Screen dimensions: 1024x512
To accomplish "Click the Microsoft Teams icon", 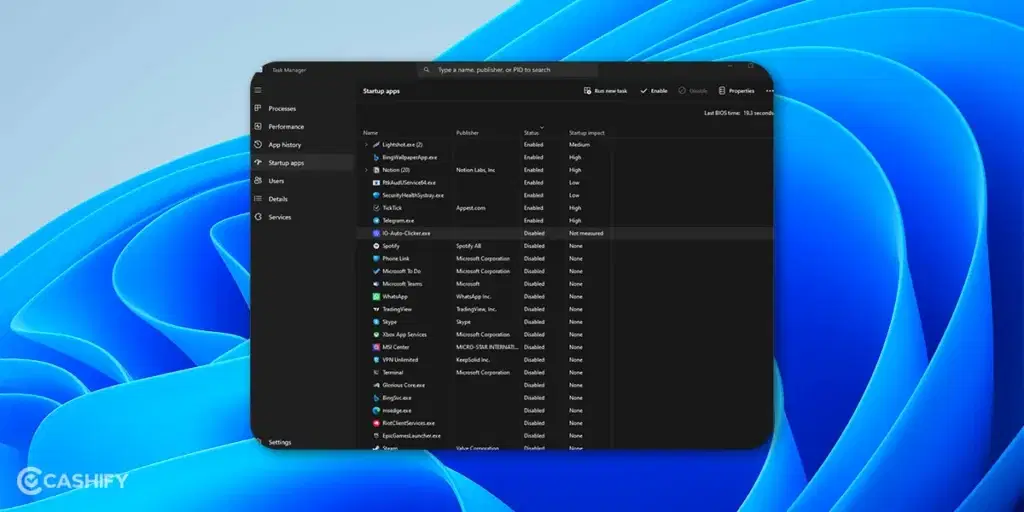I will [x=376, y=284].
